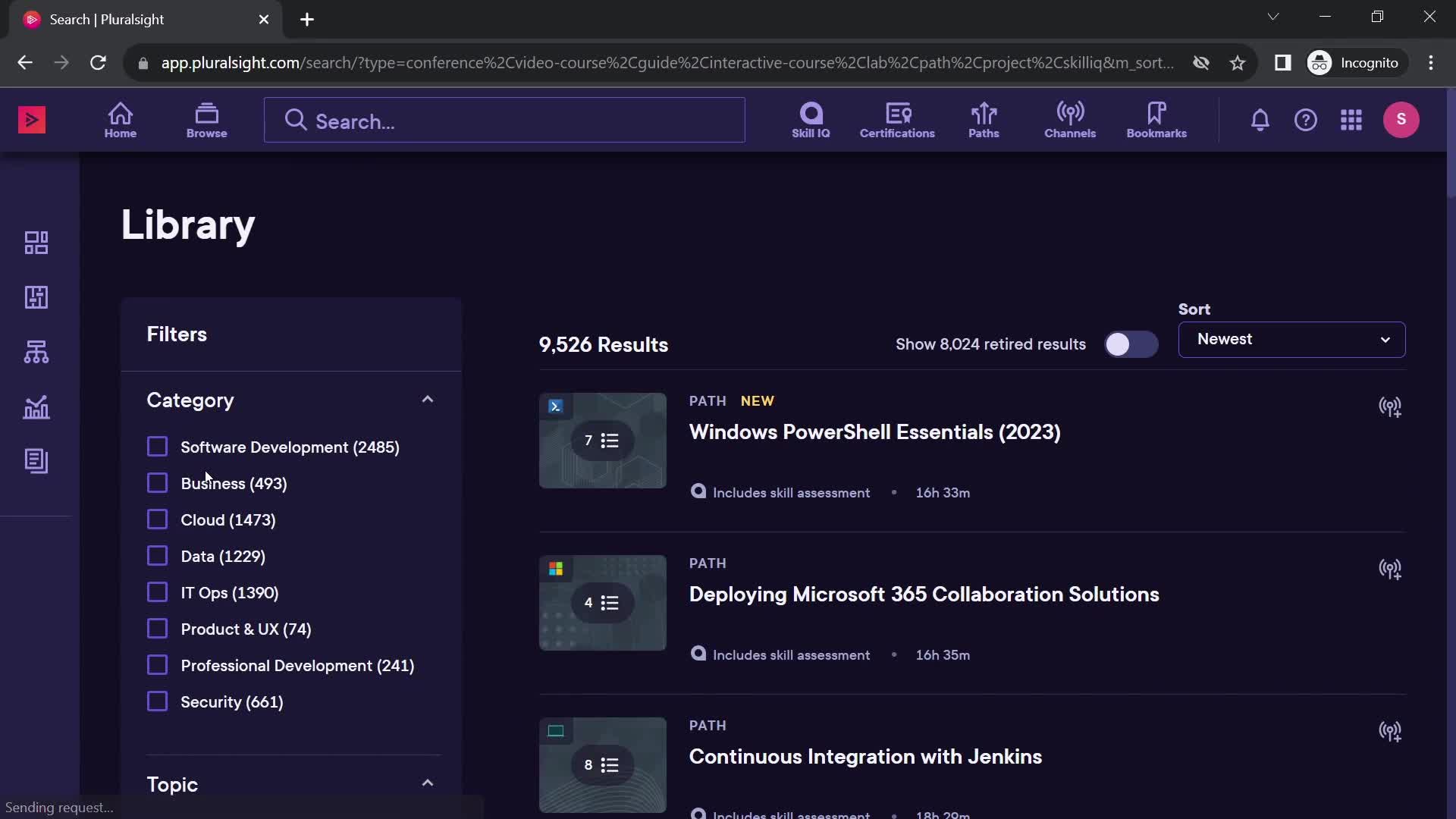Open the Windows PowerShell Essentials thumbnail
This screenshot has height=819, width=1456.
tap(602, 441)
